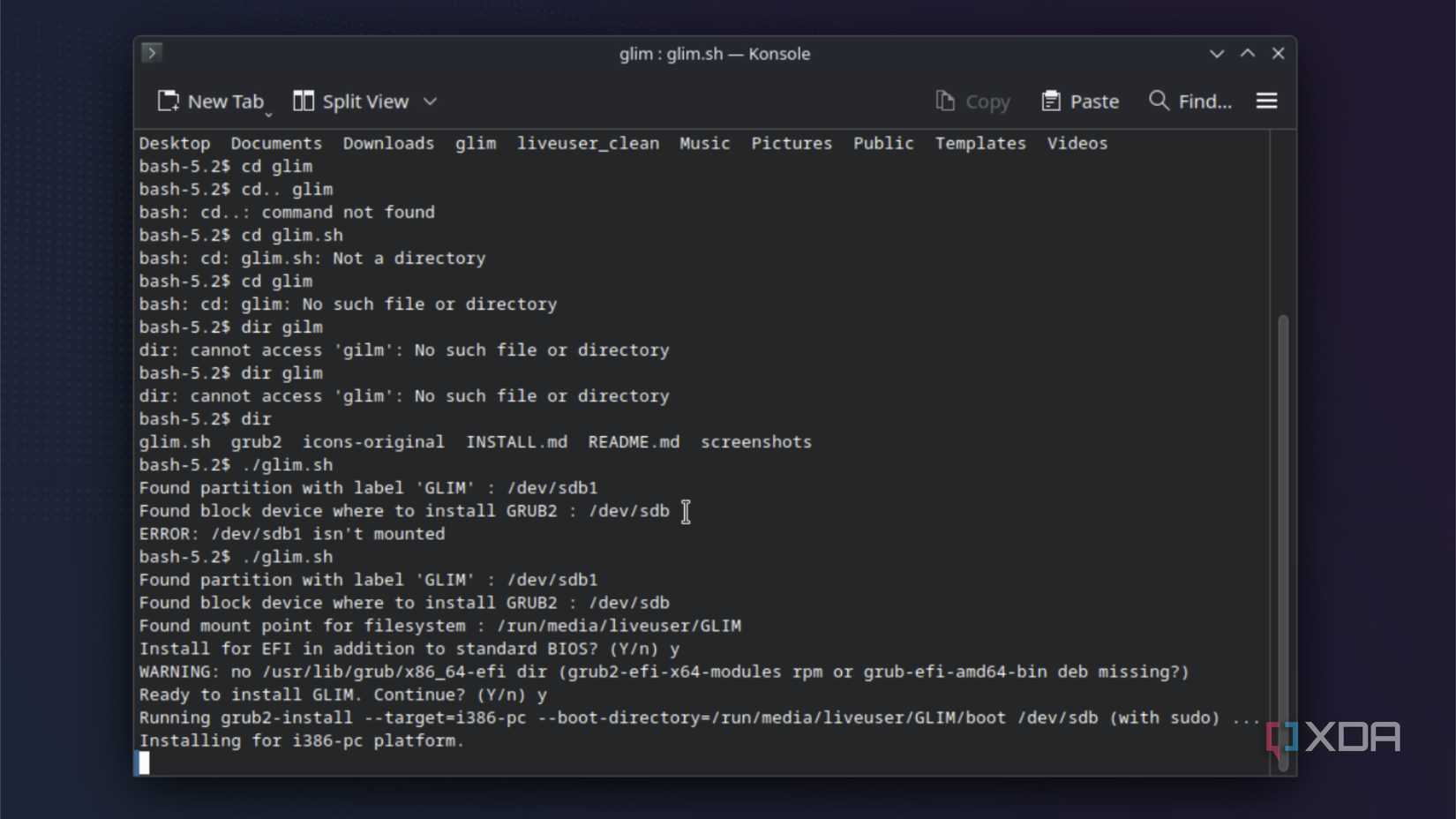Click glim.sh in the directory listing
Image resolution: width=1456 pixels, height=819 pixels.
coord(174,441)
